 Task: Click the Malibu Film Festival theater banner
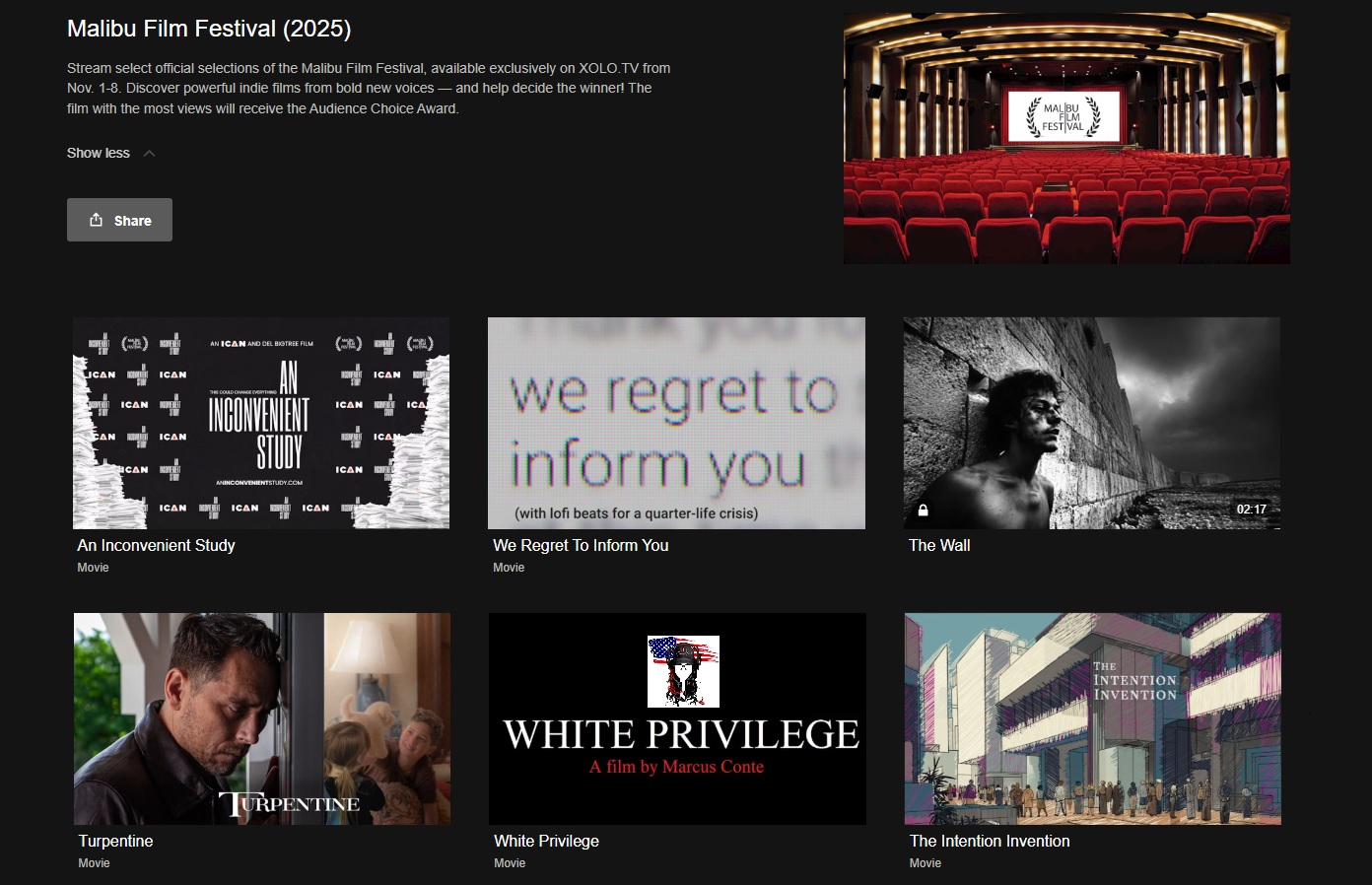pyautogui.click(x=1066, y=138)
